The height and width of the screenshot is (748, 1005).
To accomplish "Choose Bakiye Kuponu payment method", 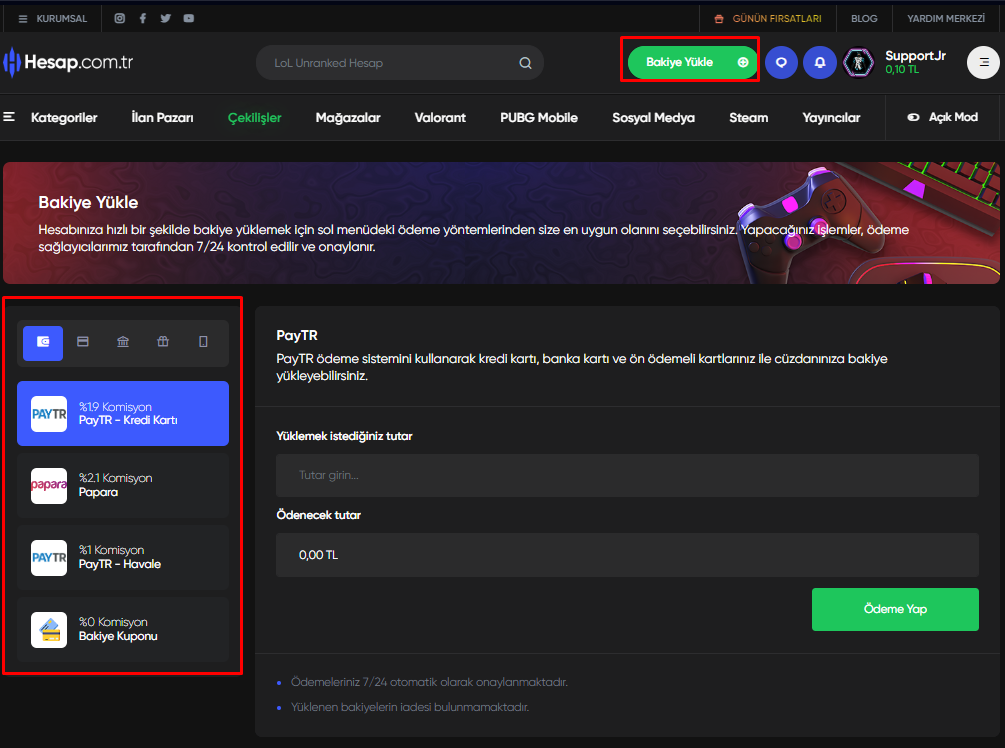I will click(x=123, y=629).
